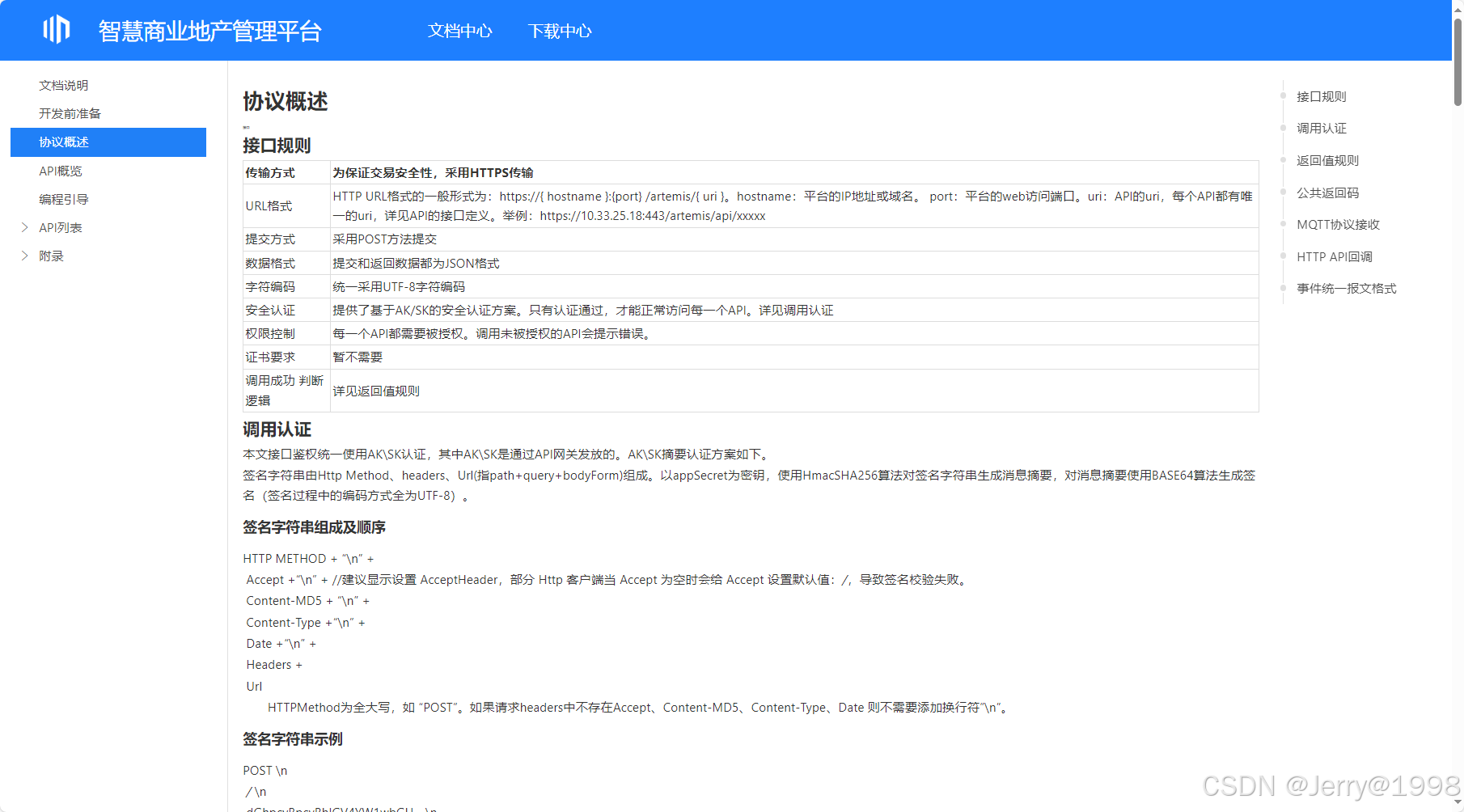This screenshot has height=812, width=1464.
Task: Click the 采用POST方法提交 cell
Action: pos(794,239)
